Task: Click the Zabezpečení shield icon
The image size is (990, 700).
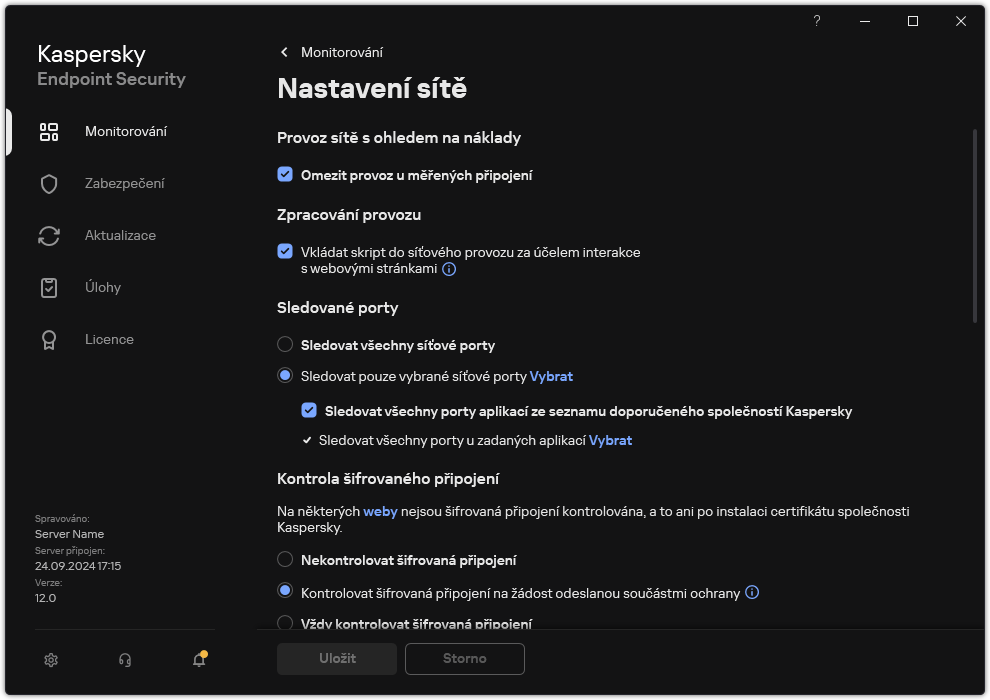Action: [x=49, y=184]
